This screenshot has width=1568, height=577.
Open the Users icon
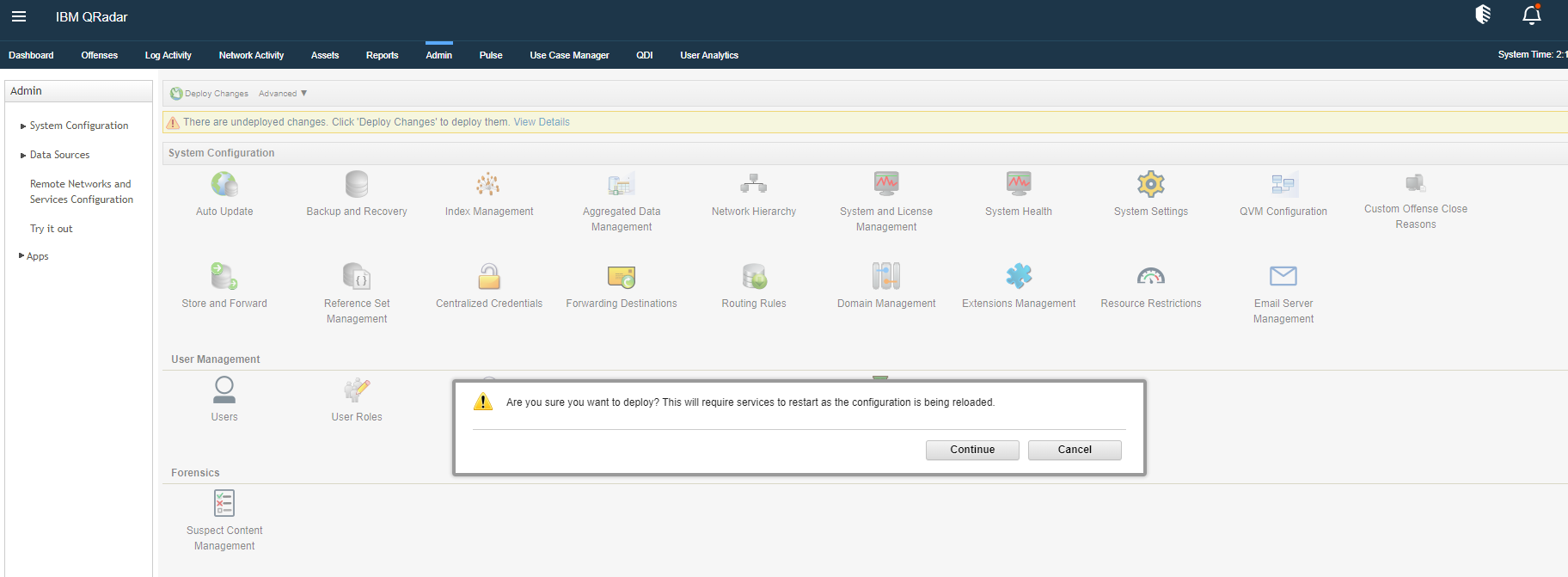click(224, 390)
